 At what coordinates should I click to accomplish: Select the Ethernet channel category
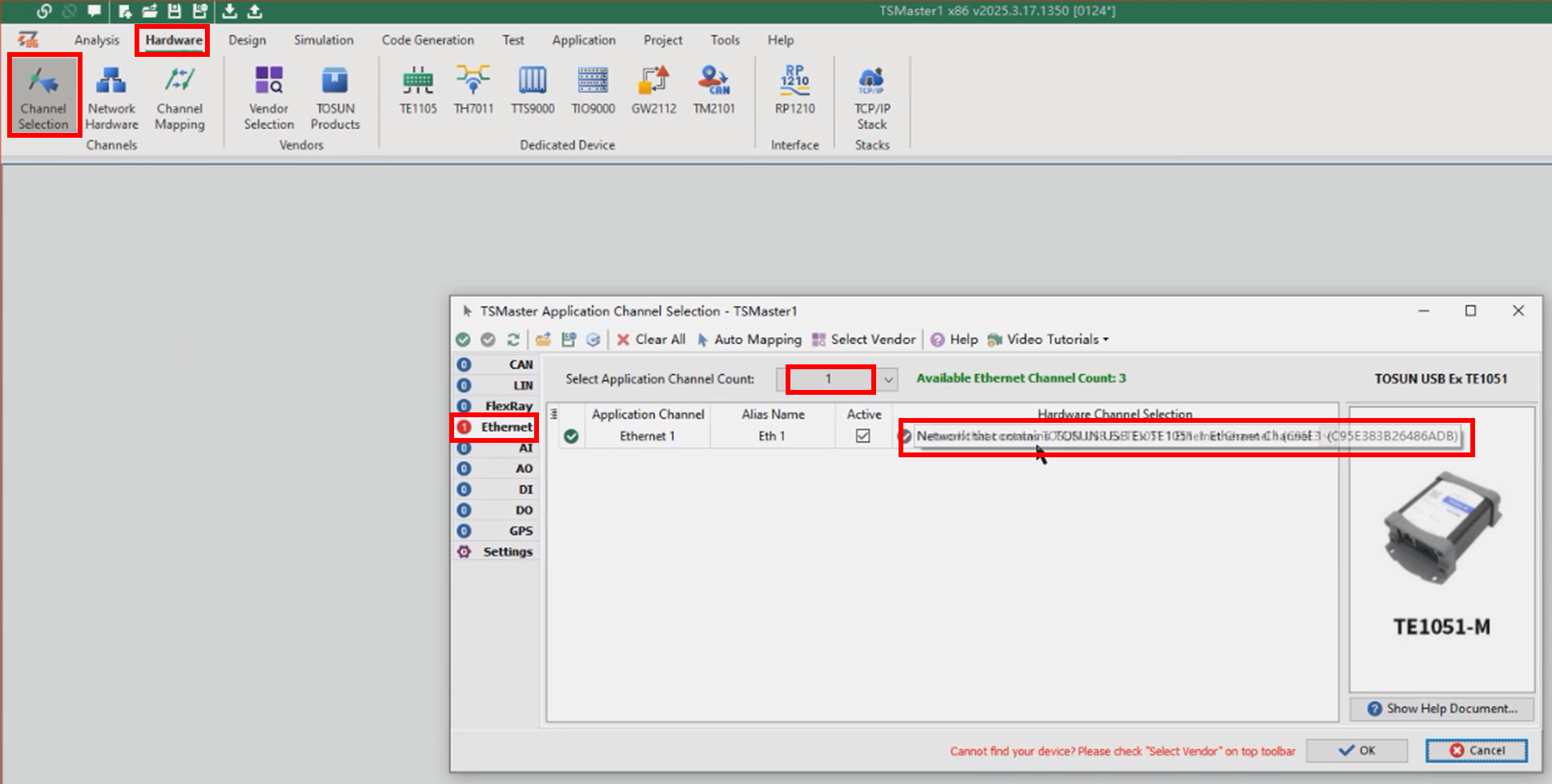point(496,427)
